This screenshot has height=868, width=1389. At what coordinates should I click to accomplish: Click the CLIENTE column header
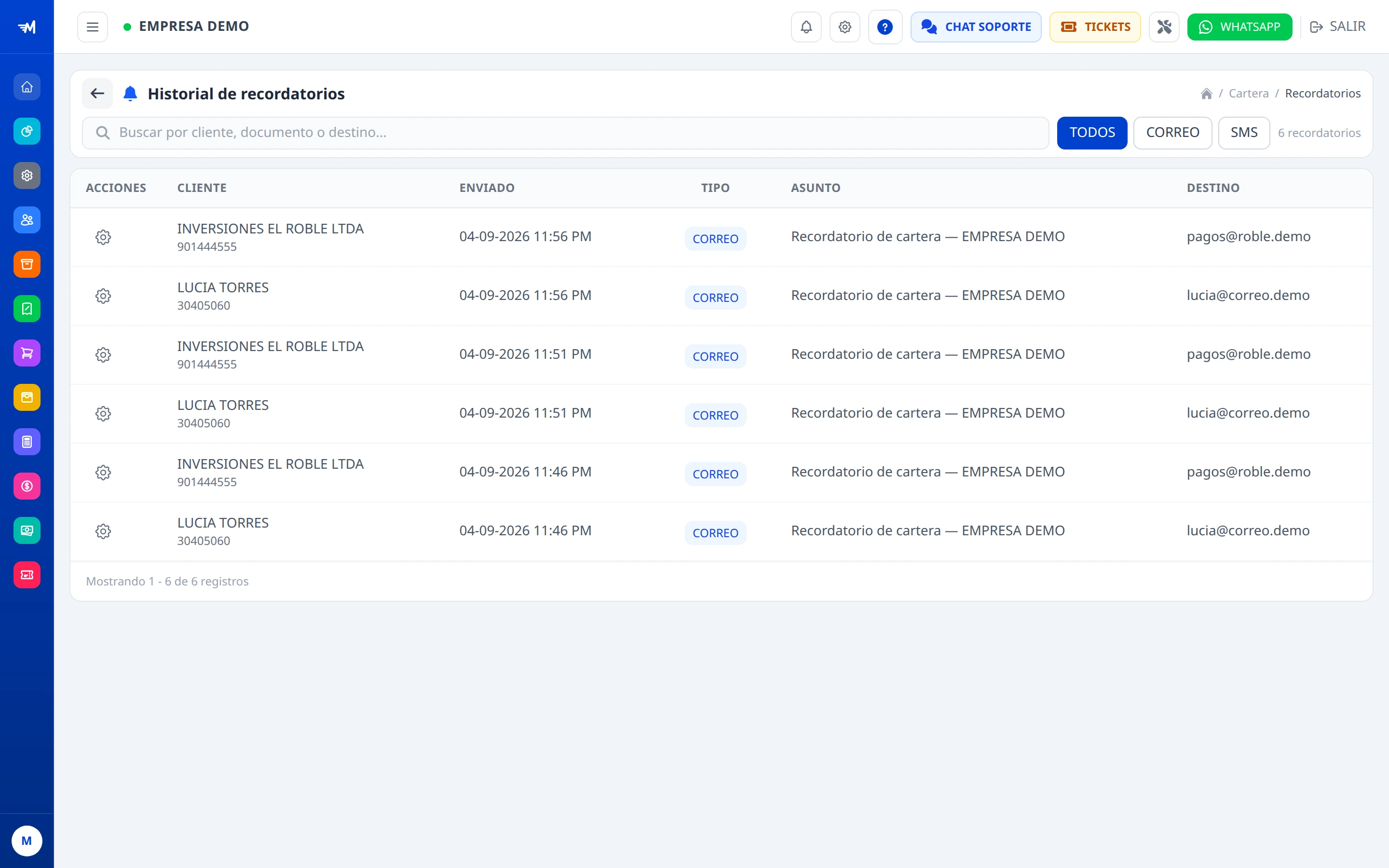coord(202,188)
